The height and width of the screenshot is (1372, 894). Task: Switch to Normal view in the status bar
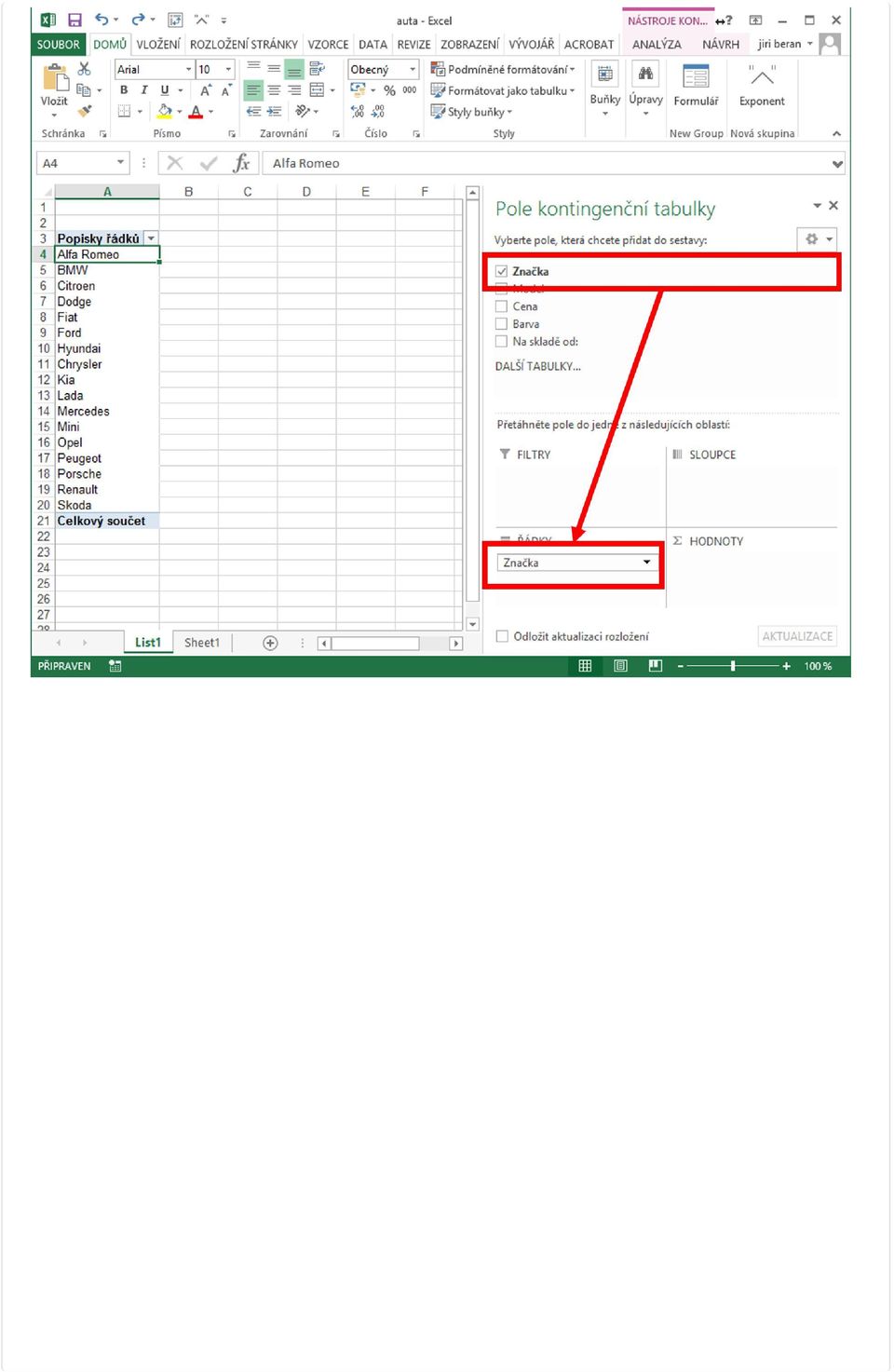[585, 666]
